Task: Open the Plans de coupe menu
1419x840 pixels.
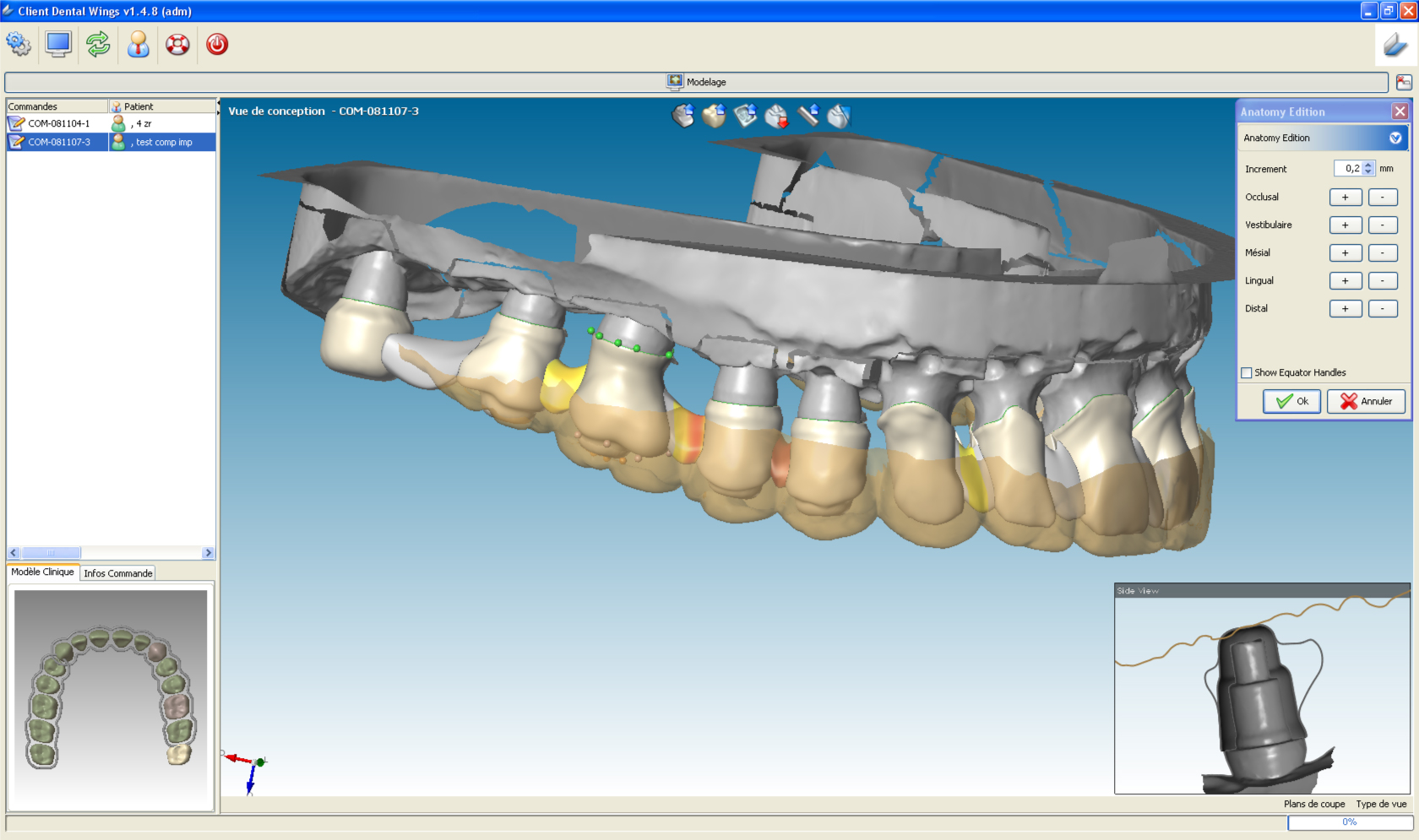Action: point(1314,804)
